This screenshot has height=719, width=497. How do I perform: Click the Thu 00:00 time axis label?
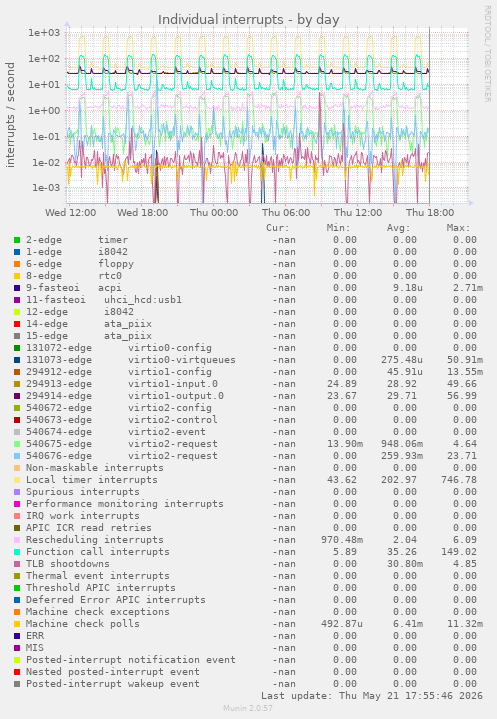214,213
